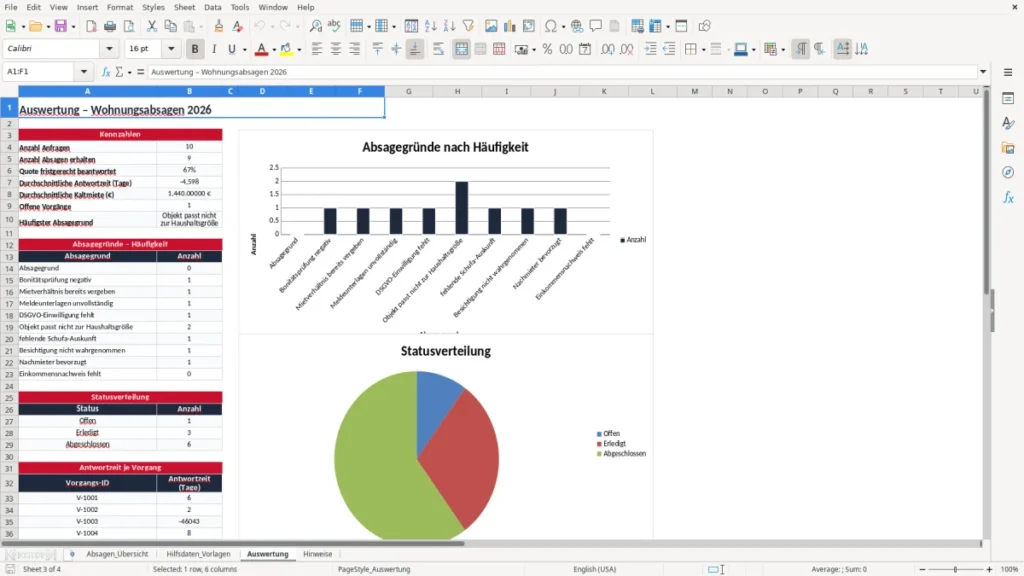Copy selection to clipboard
1024x576 pixels.
170,26
